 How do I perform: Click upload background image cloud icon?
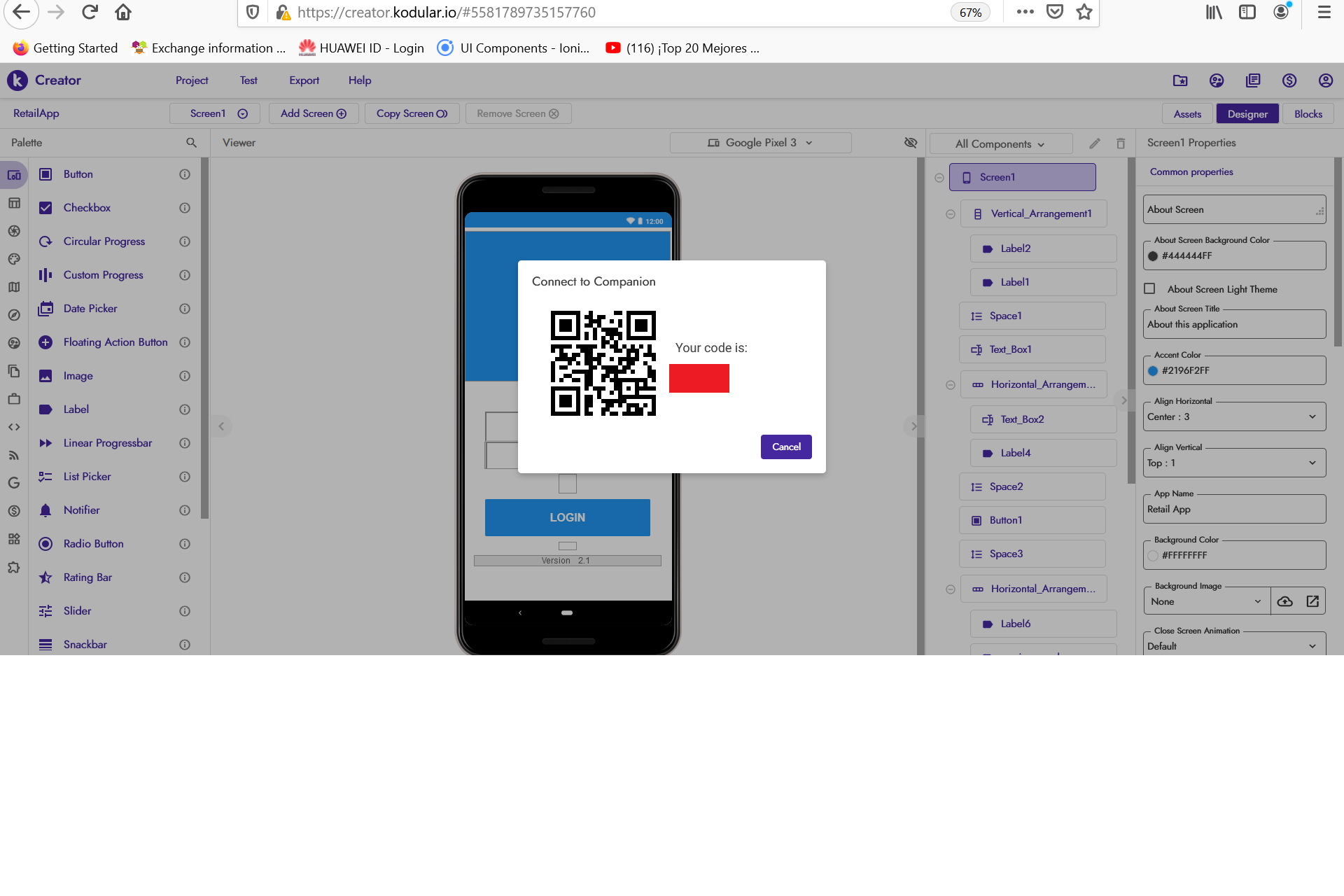(1285, 601)
